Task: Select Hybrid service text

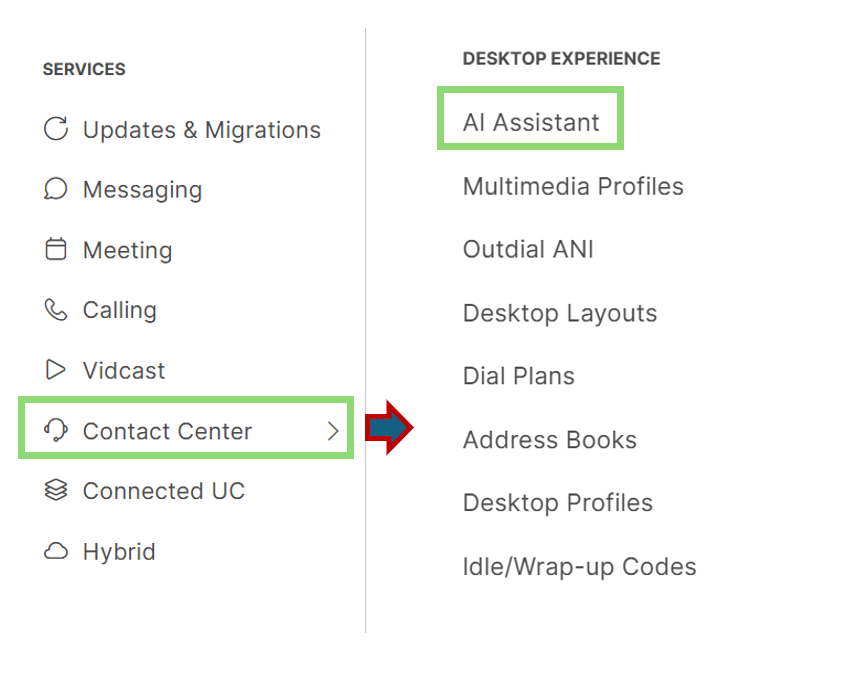Action: (x=119, y=551)
